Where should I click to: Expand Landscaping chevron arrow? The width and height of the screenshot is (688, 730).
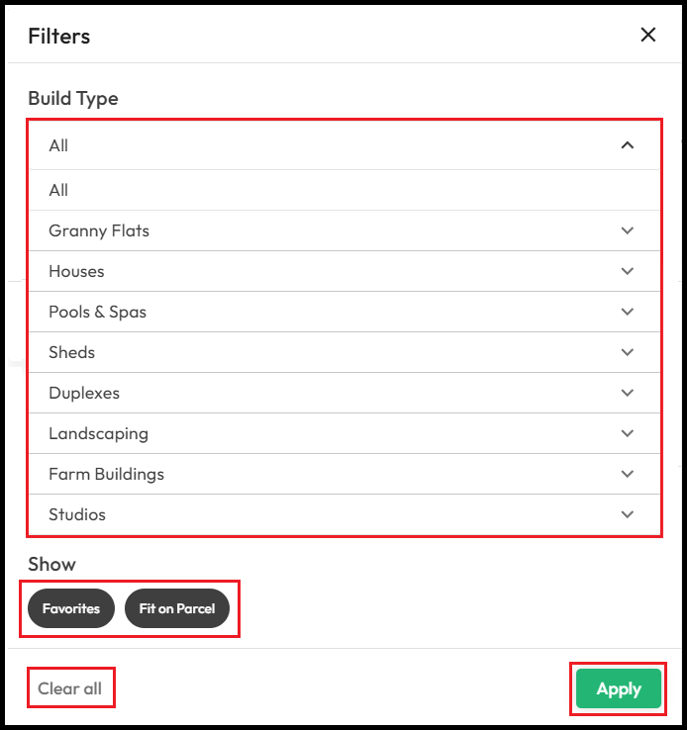pyautogui.click(x=627, y=433)
